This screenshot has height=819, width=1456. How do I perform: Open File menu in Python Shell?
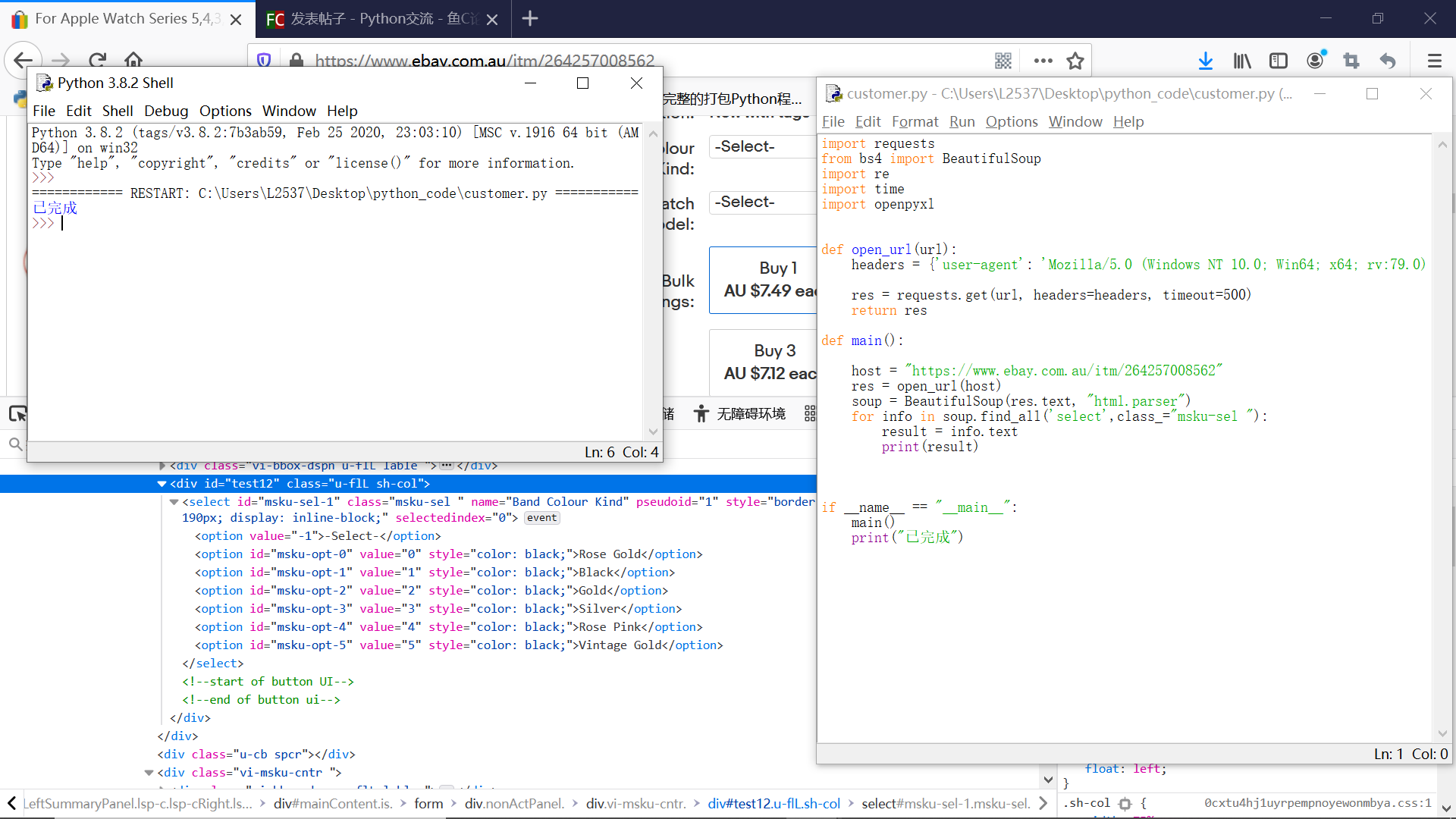pyautogui.click(x=44, y=111)
